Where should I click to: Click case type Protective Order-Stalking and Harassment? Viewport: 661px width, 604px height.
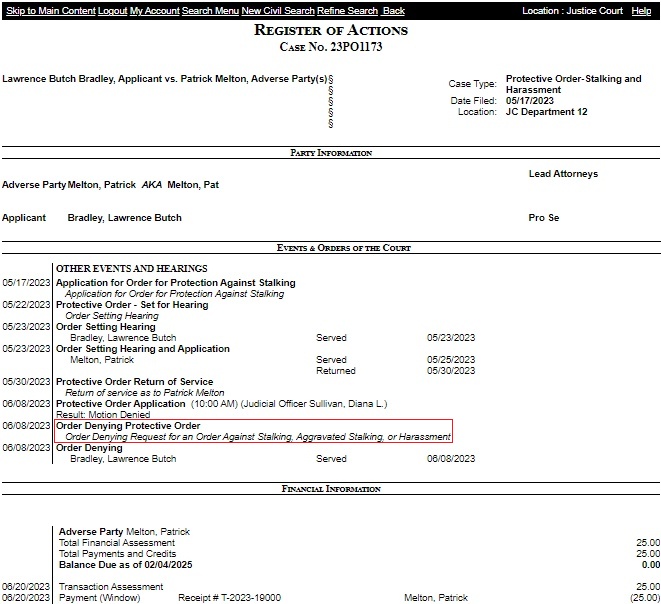[573, 84]
